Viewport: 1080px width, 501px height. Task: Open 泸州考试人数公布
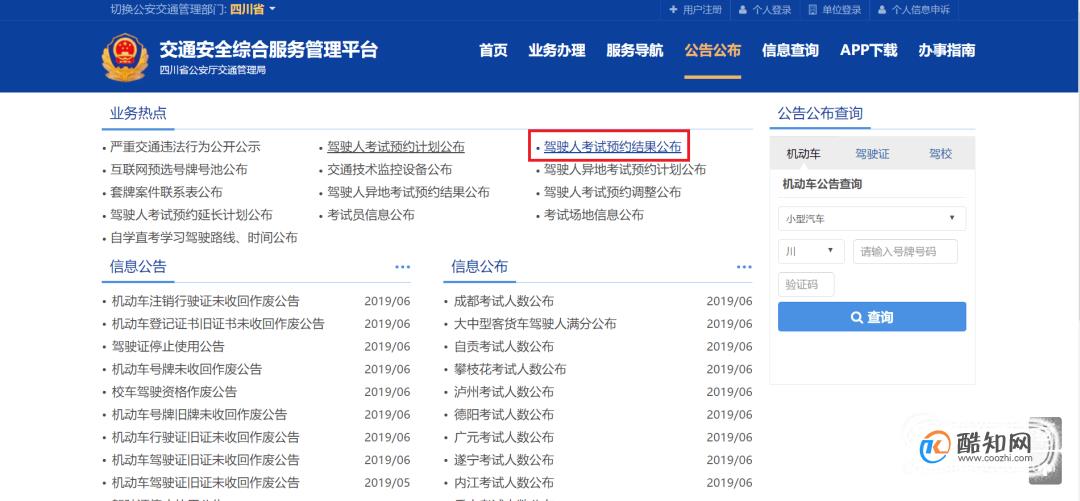[503, 392]
